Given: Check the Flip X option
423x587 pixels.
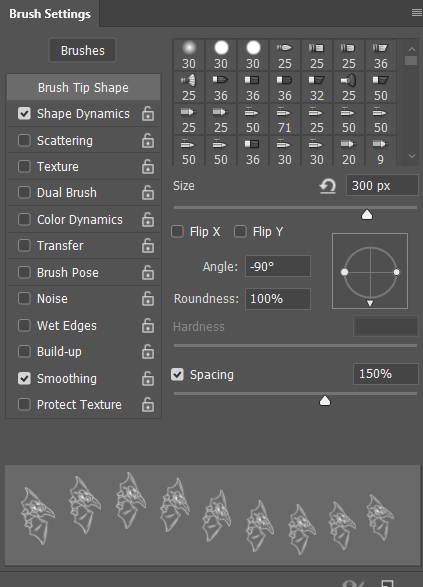Looking at the screenshot, I should point(177,231).
